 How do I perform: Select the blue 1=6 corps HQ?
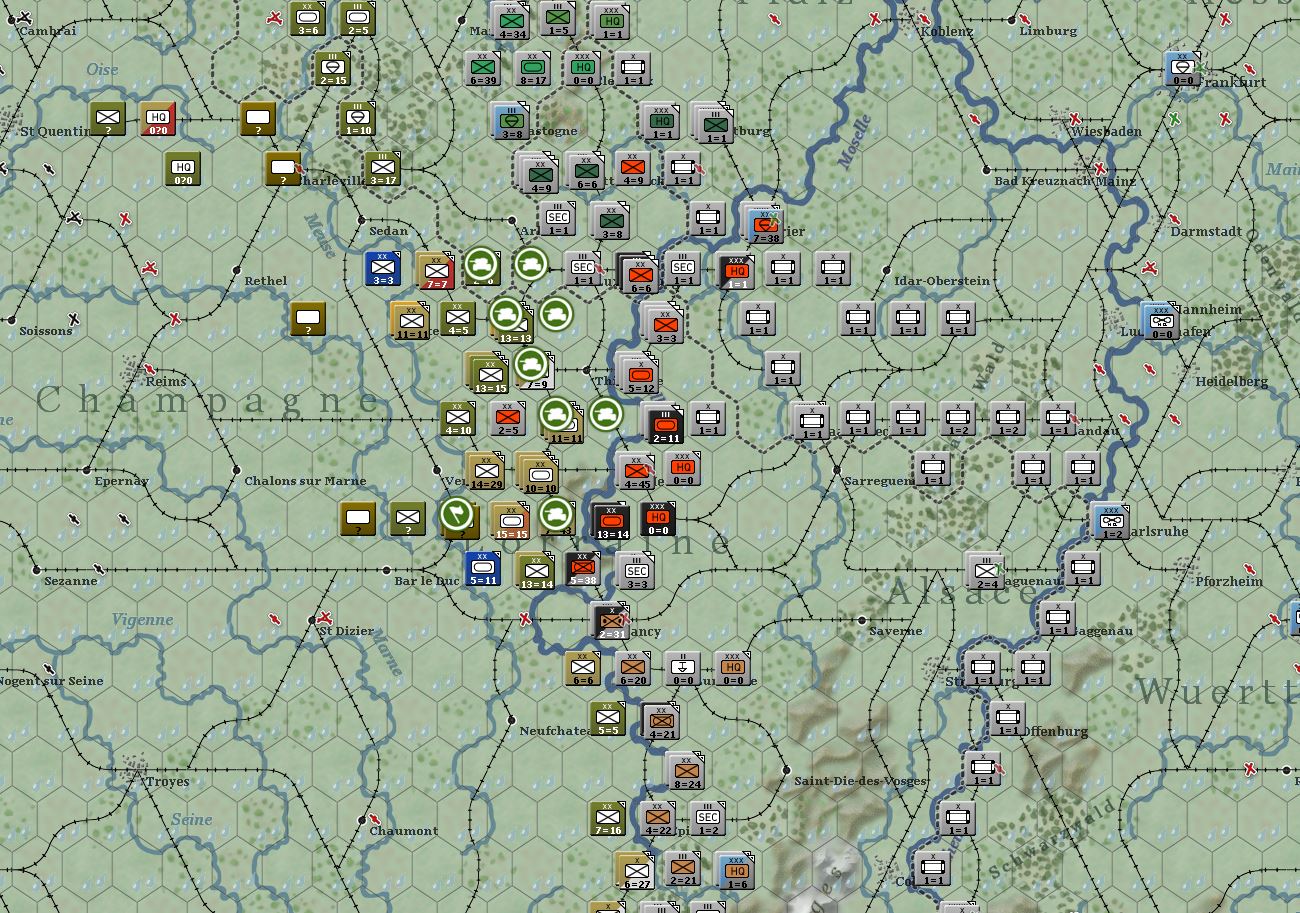736,871
